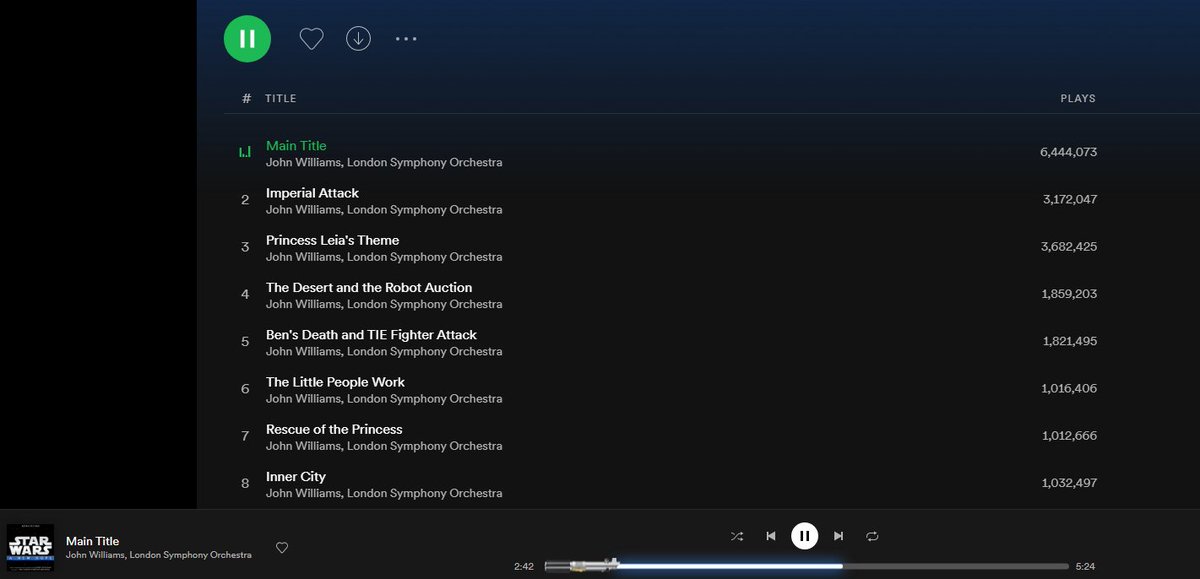Open London Symphony Orchestra on Inner City row
The image size is (1200, 579).
tap(425, 493)
